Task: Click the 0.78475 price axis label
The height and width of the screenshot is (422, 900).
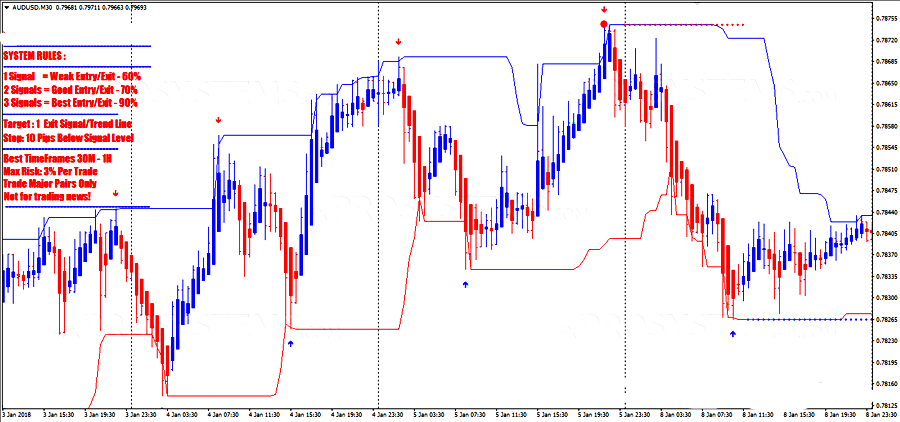Action: pos(887,191)
